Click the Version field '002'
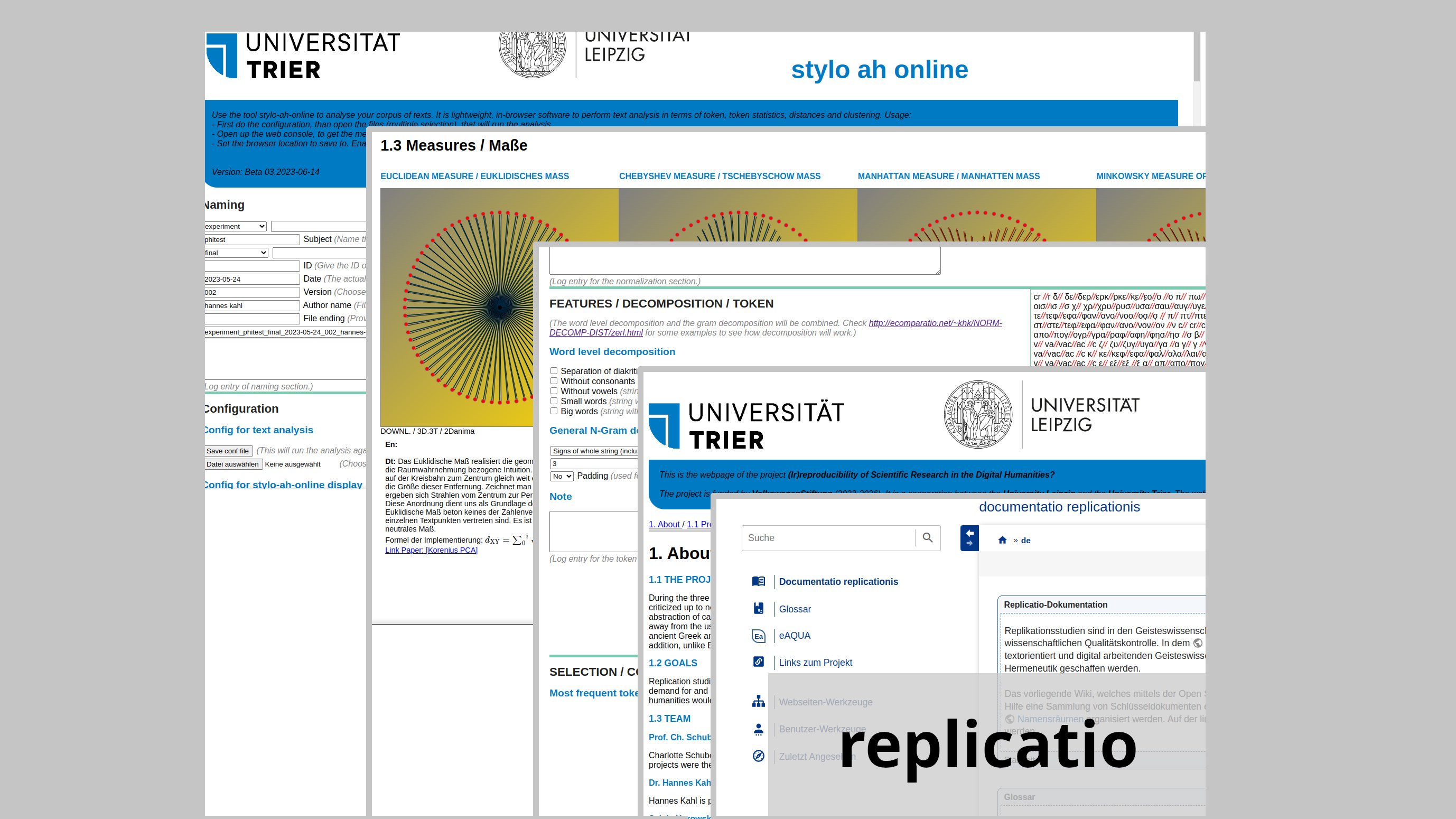Image resolution: width=1456 pixels, height=819 pixels. [251, 293]
